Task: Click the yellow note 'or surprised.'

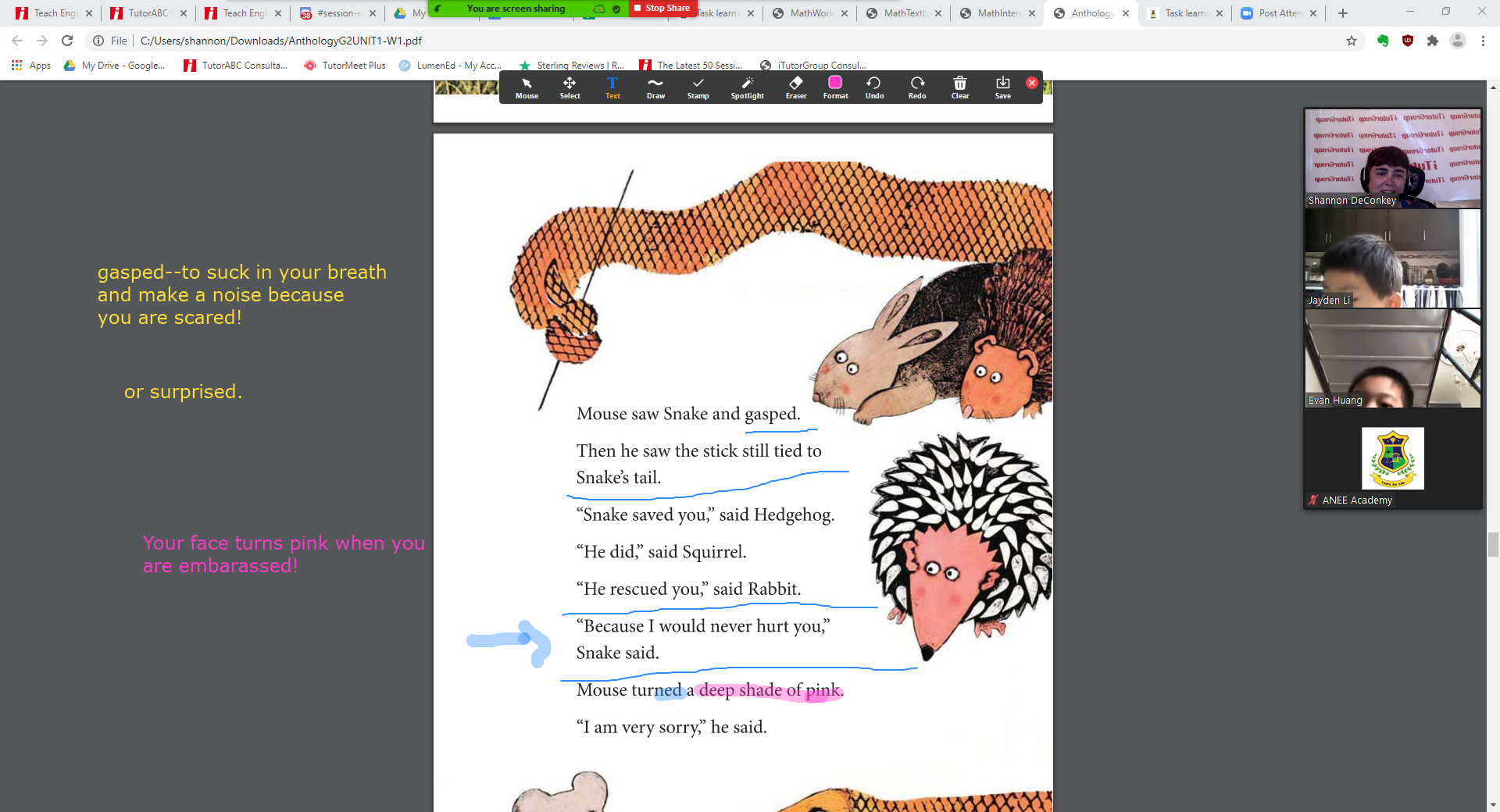Action: (184, 391)
